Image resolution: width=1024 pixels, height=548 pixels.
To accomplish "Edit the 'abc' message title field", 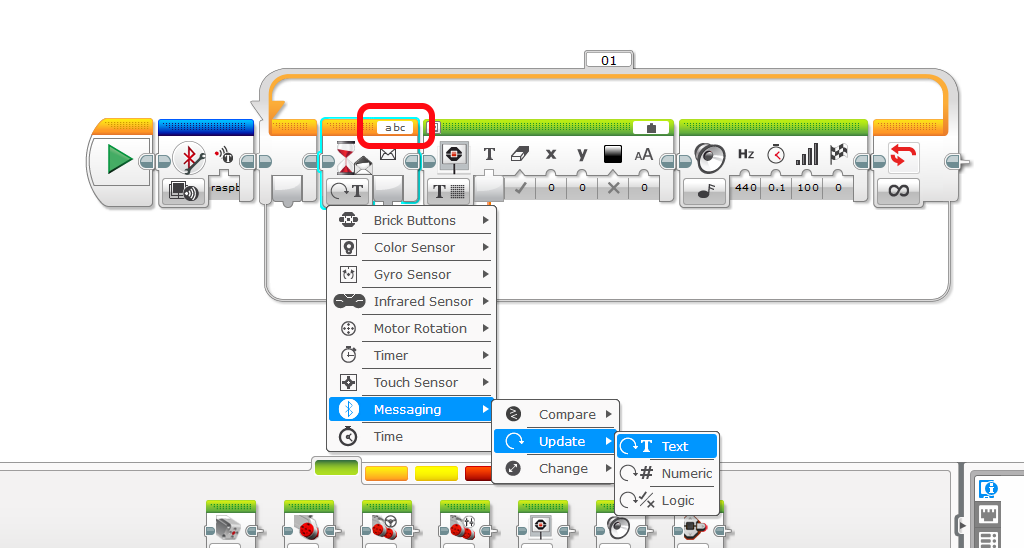I will [395, 127].
